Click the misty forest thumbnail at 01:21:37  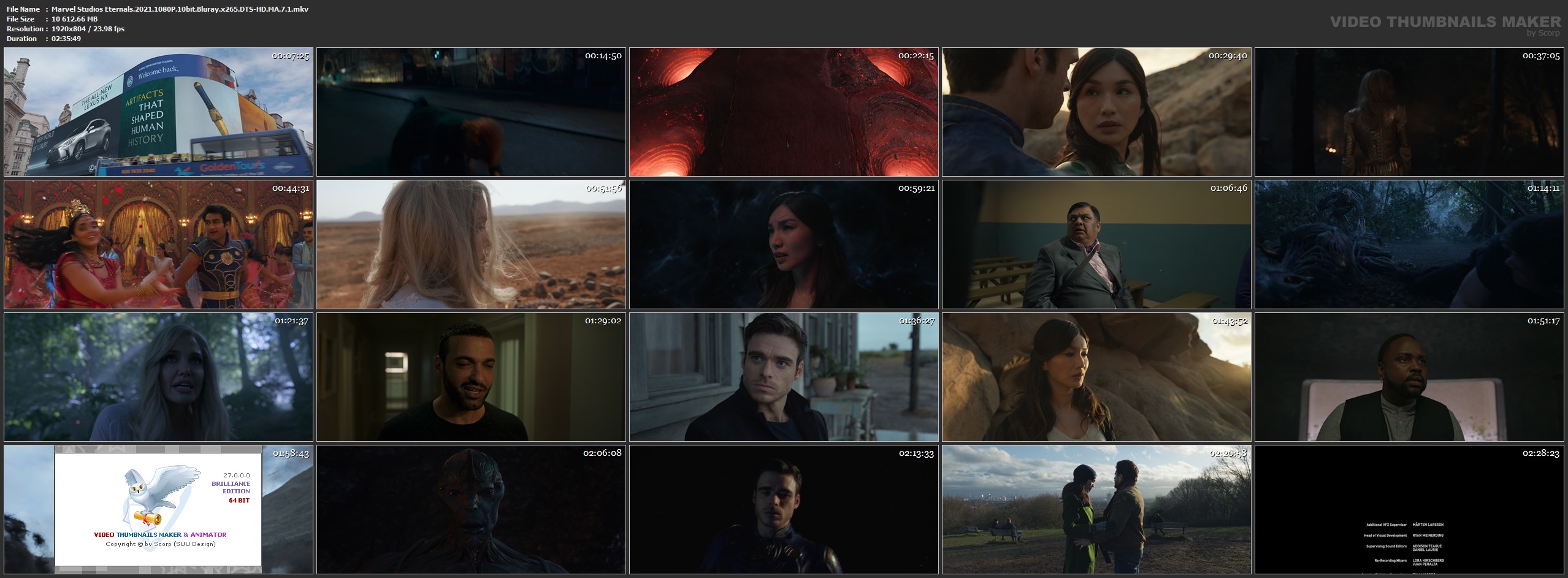click(158, 377)
